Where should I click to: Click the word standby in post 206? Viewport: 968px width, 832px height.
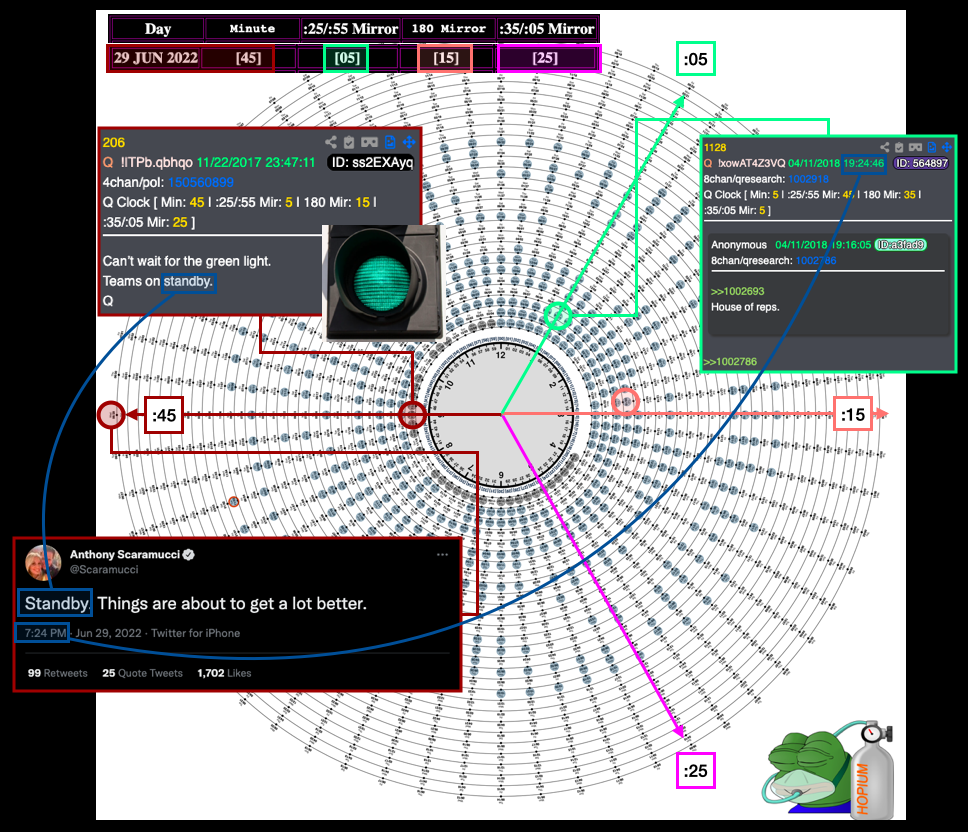tap(188, 281)
